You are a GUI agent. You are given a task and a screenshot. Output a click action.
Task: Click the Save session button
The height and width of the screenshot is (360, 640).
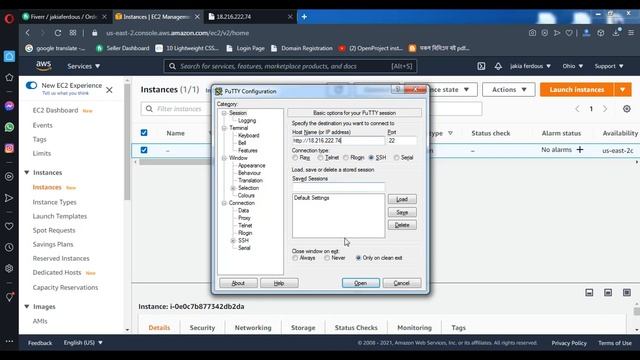point(402,212)
